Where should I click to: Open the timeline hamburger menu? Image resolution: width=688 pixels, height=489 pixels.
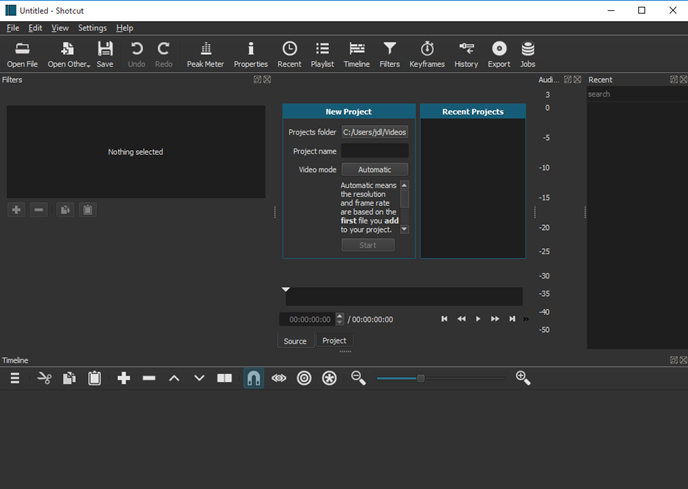pos(15,378)
